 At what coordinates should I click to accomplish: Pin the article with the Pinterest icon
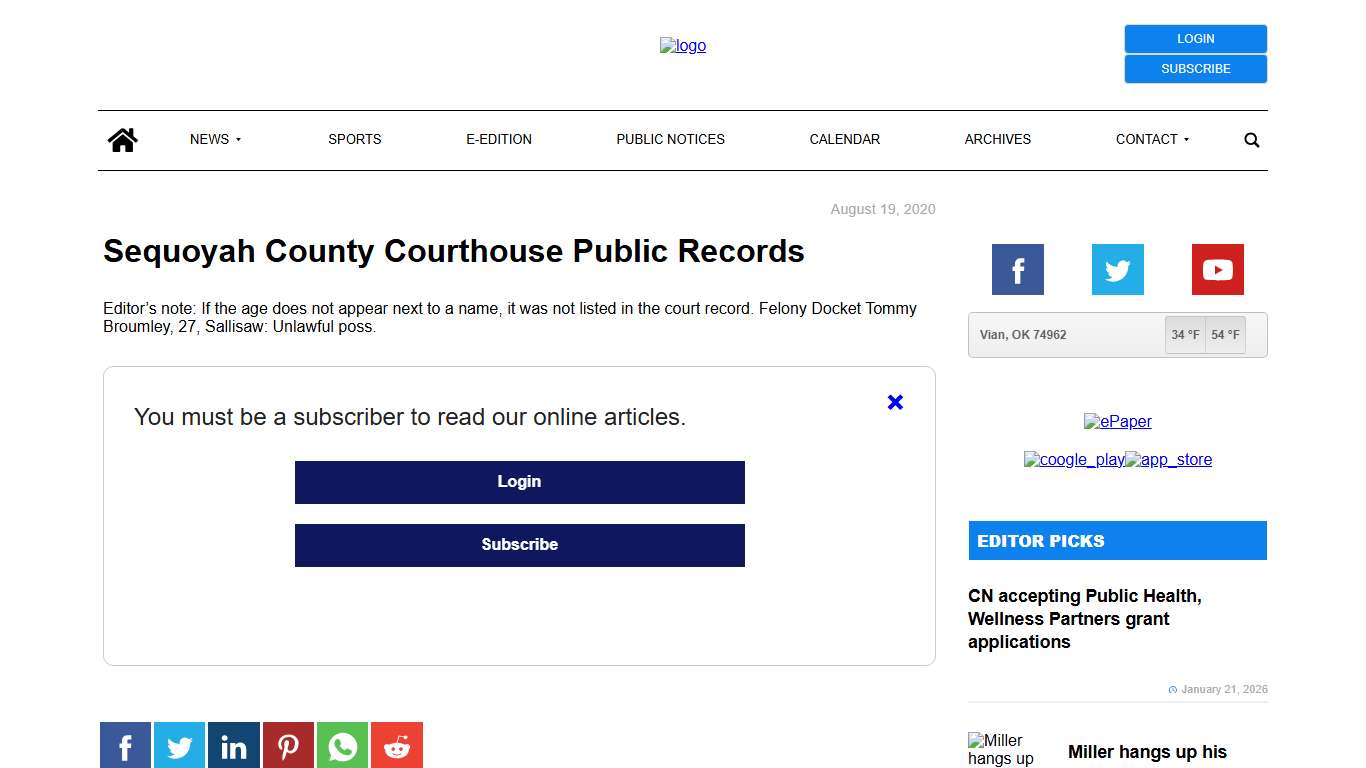288,745
